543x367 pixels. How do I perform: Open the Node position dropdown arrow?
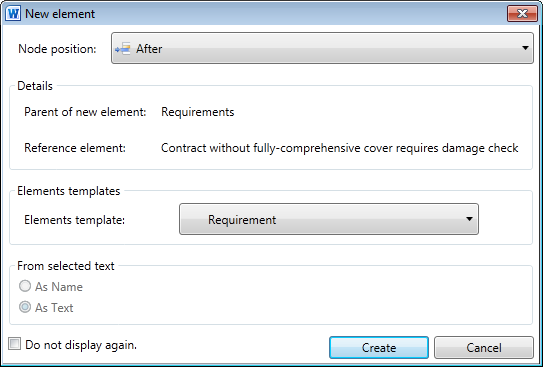point(525,48)
